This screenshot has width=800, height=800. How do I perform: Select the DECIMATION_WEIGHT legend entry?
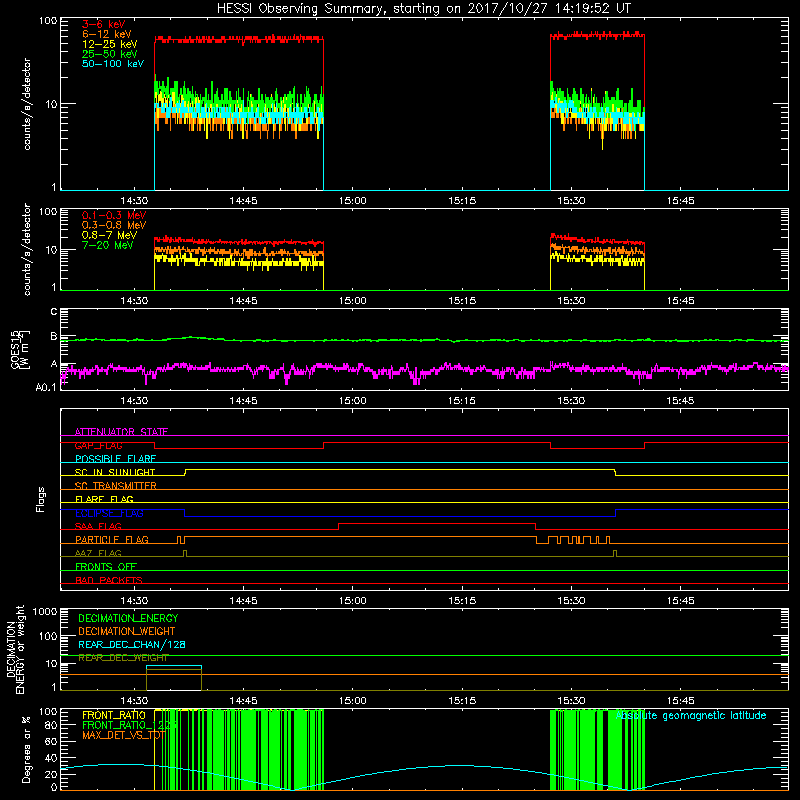(x=127, y=631)
